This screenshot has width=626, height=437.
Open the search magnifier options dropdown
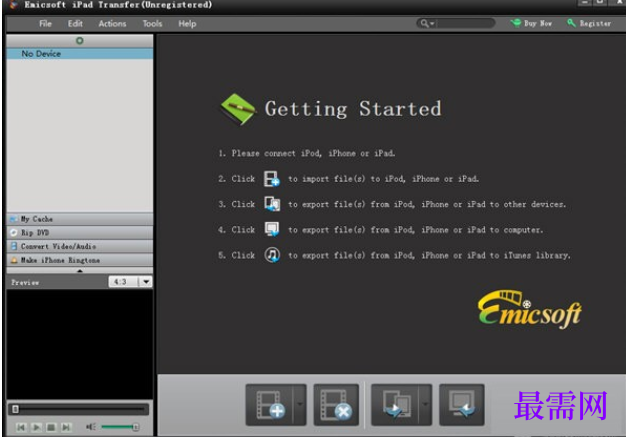pyautogui.click(x=427, y=23)
